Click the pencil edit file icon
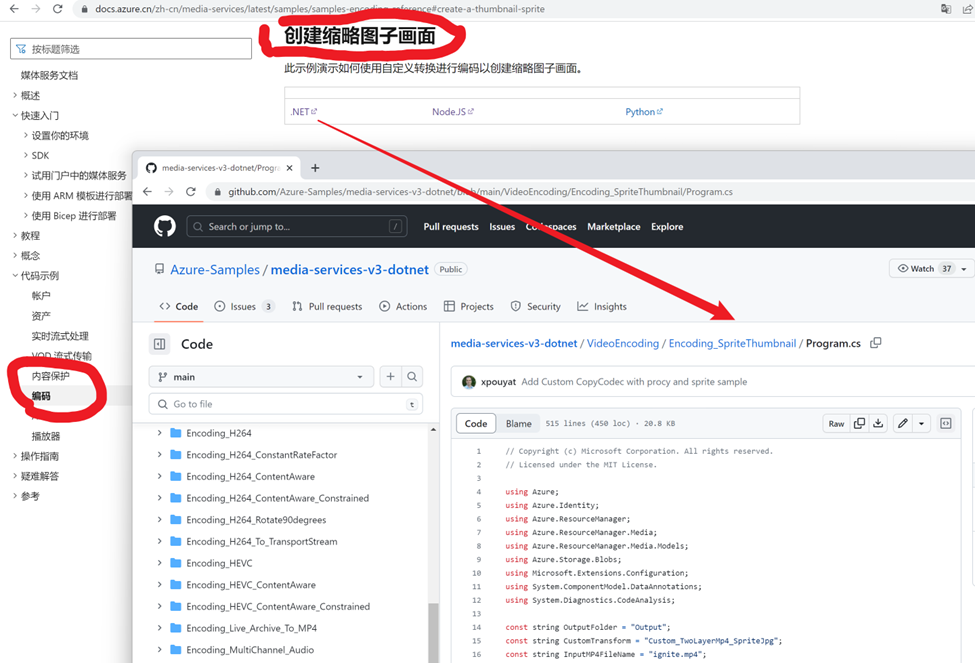 [x=902, y=424]
